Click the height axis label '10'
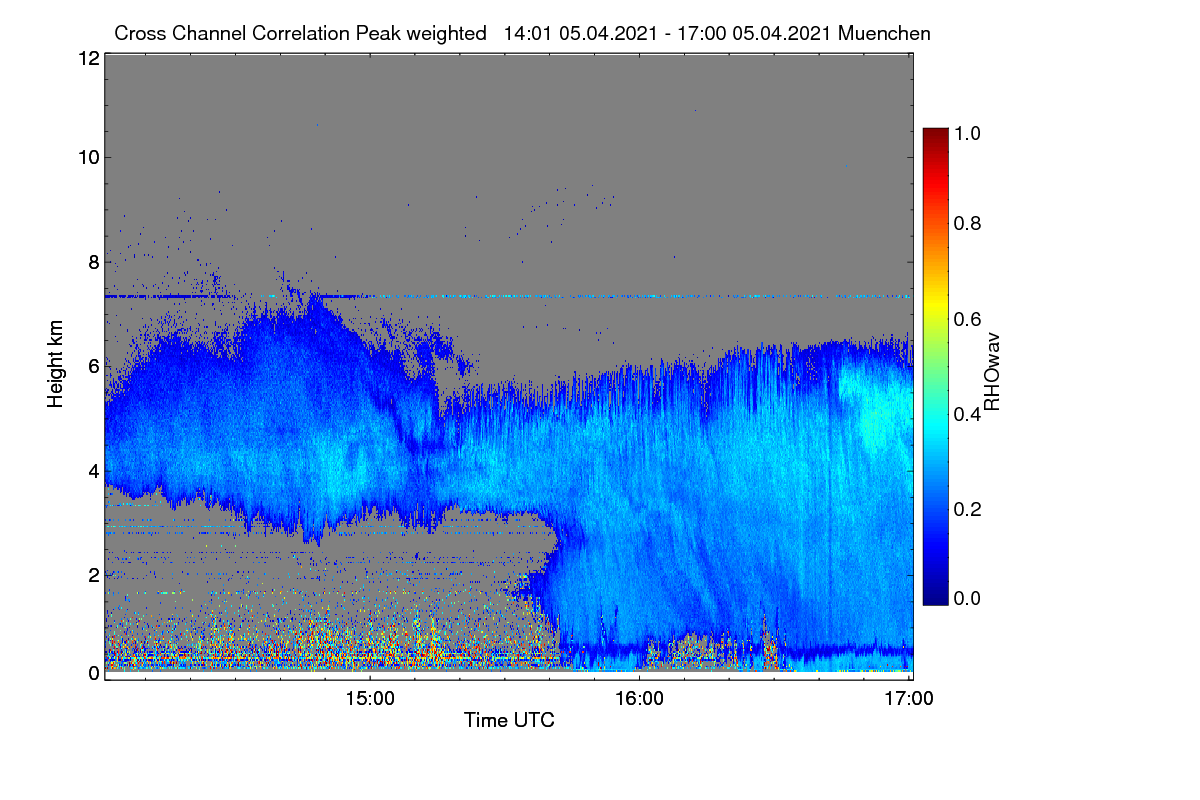Image resolution: width=1200 pixels, height=800 pixels. click(88, 156)
